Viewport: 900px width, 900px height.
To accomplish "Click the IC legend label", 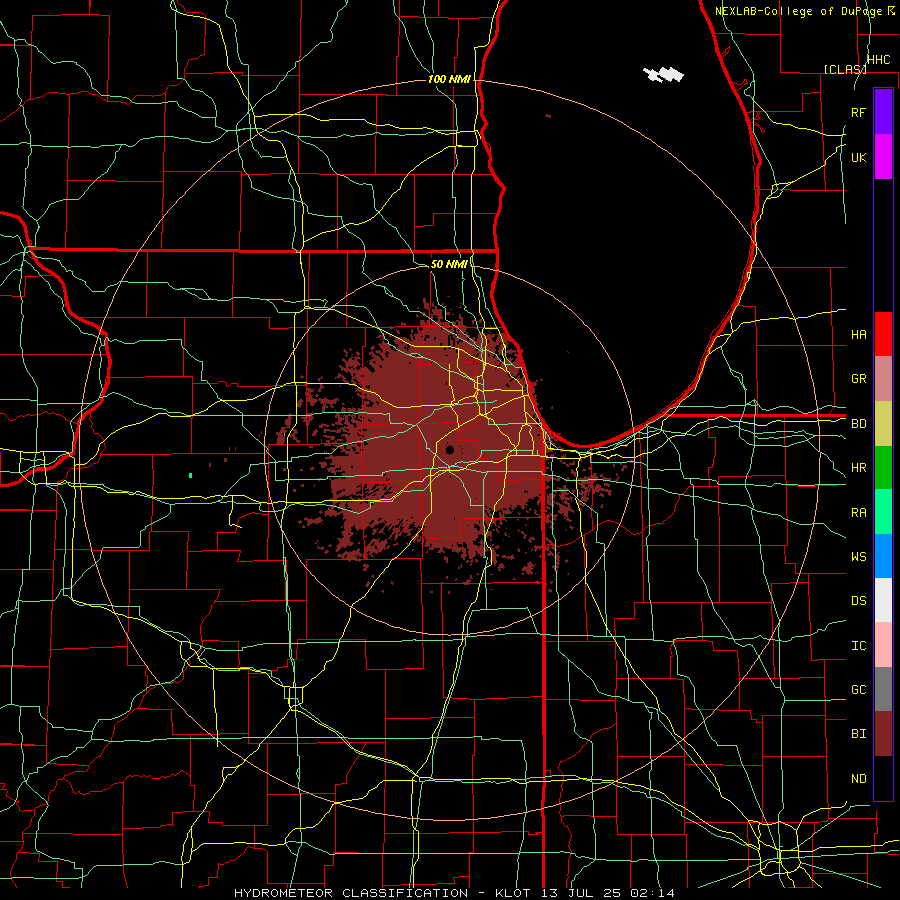I will pos(858,645).
